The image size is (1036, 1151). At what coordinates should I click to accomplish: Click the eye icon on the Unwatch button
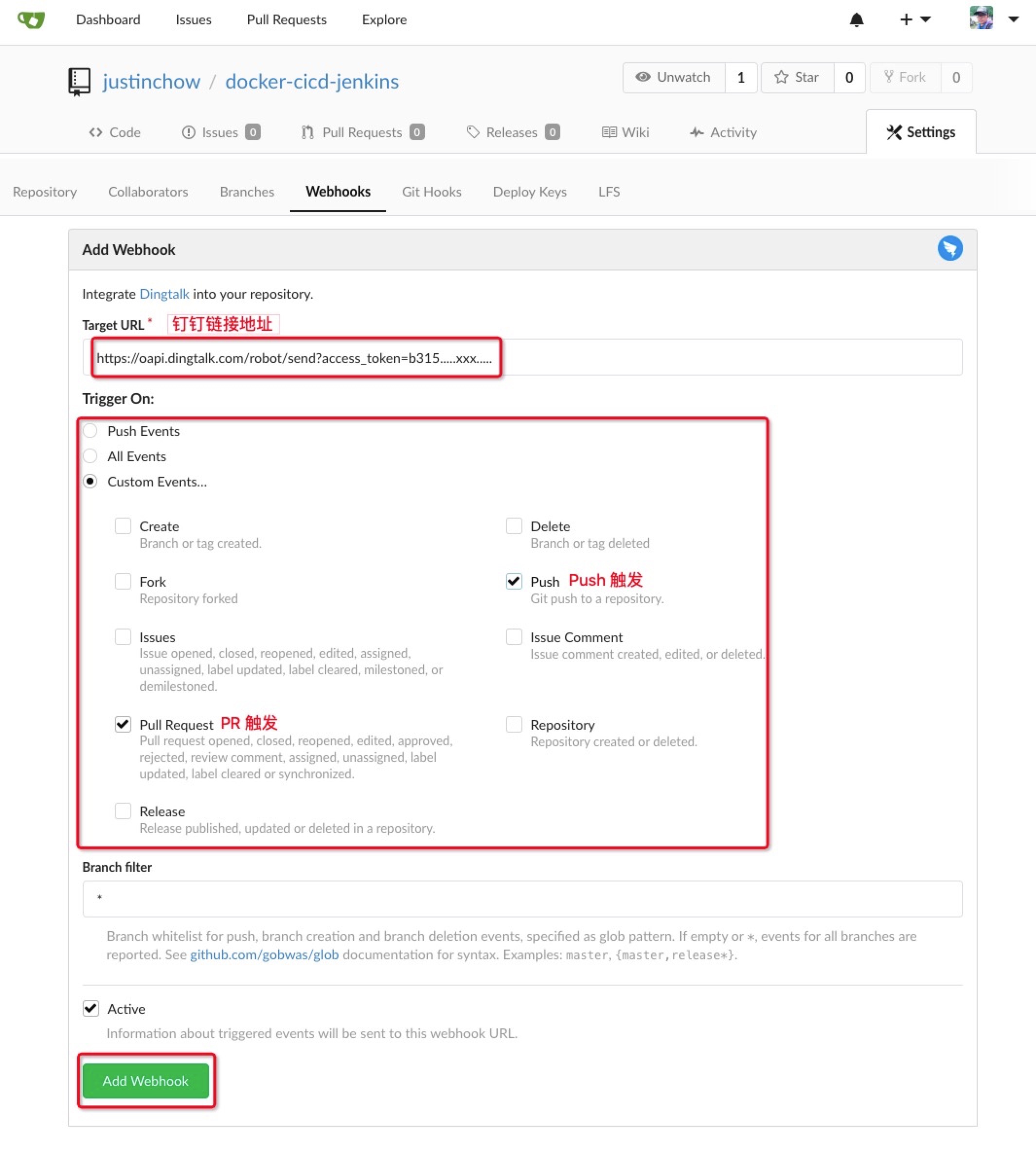[x=644, y=77]
